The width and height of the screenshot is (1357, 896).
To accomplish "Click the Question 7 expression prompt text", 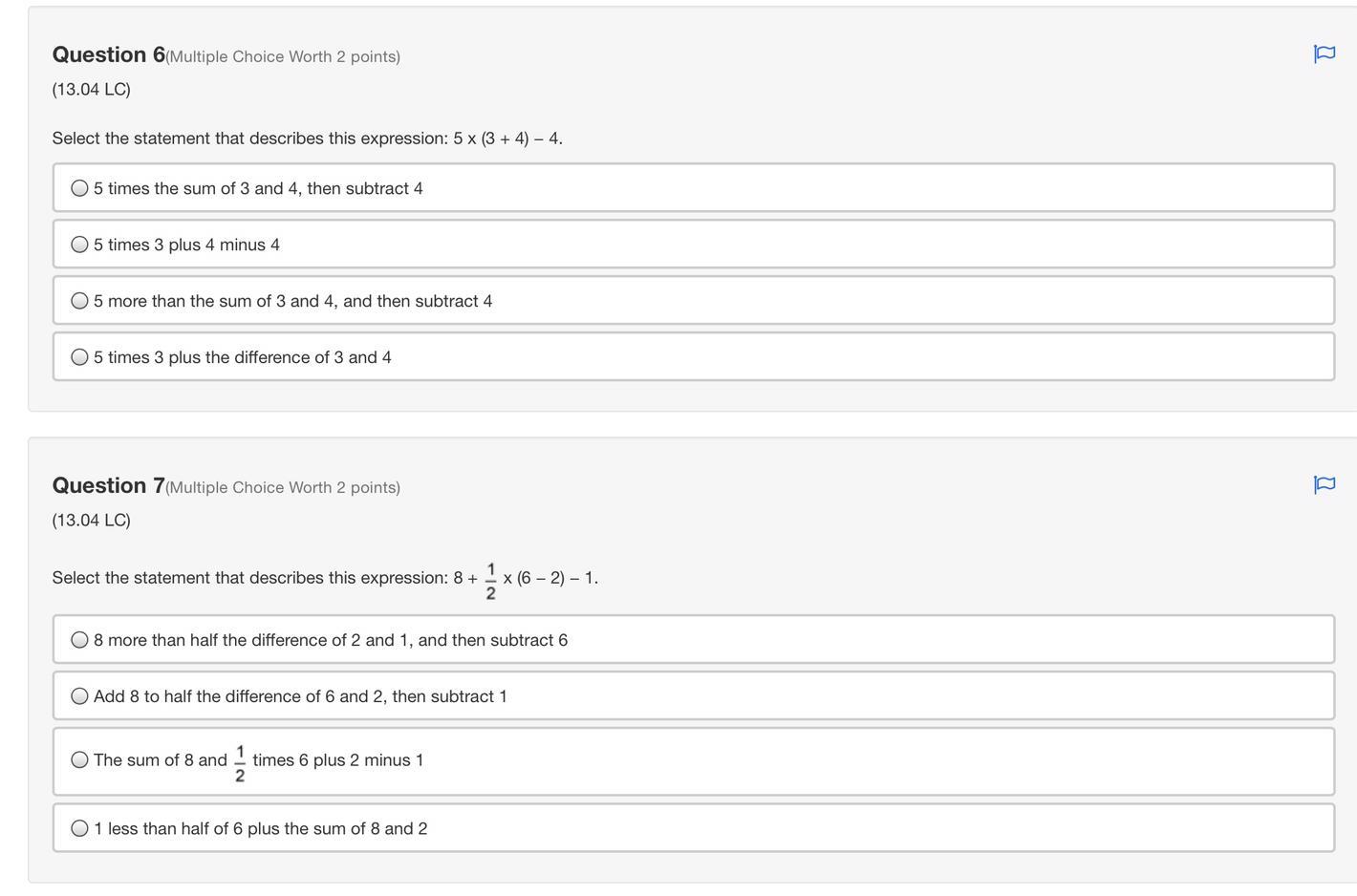I will point(250,578).
